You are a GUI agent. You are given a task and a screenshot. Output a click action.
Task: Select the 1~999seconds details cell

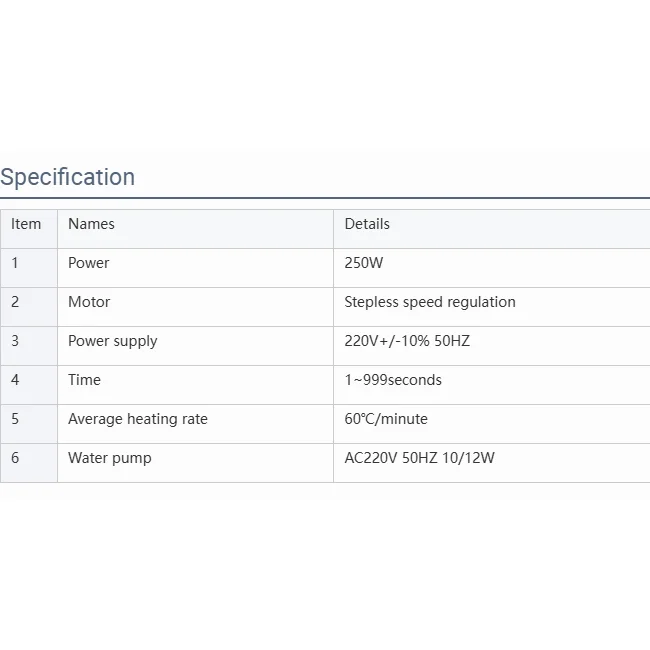click(393, 380)
